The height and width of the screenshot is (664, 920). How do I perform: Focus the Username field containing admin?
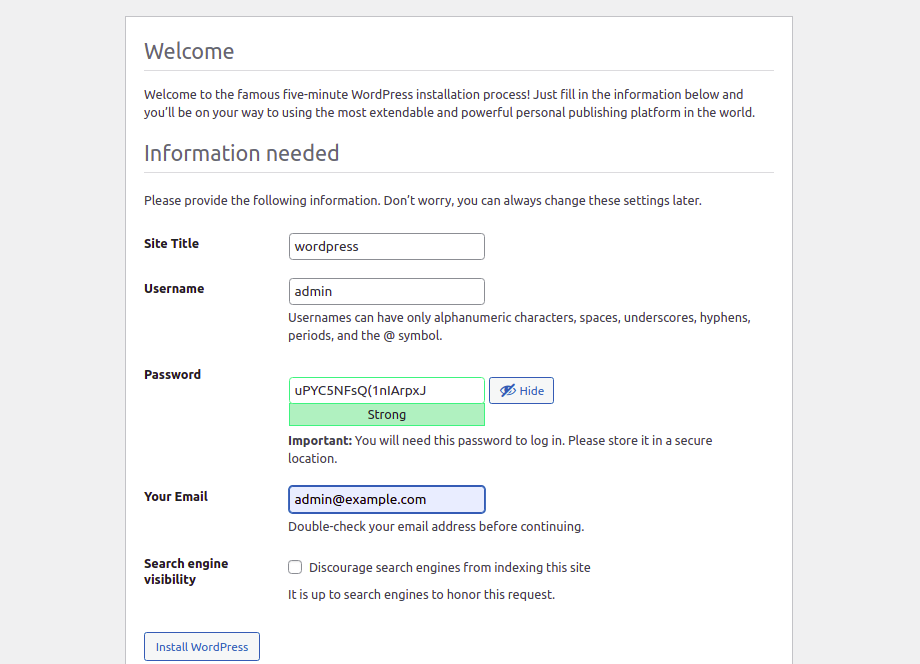[x=387, y=292]
